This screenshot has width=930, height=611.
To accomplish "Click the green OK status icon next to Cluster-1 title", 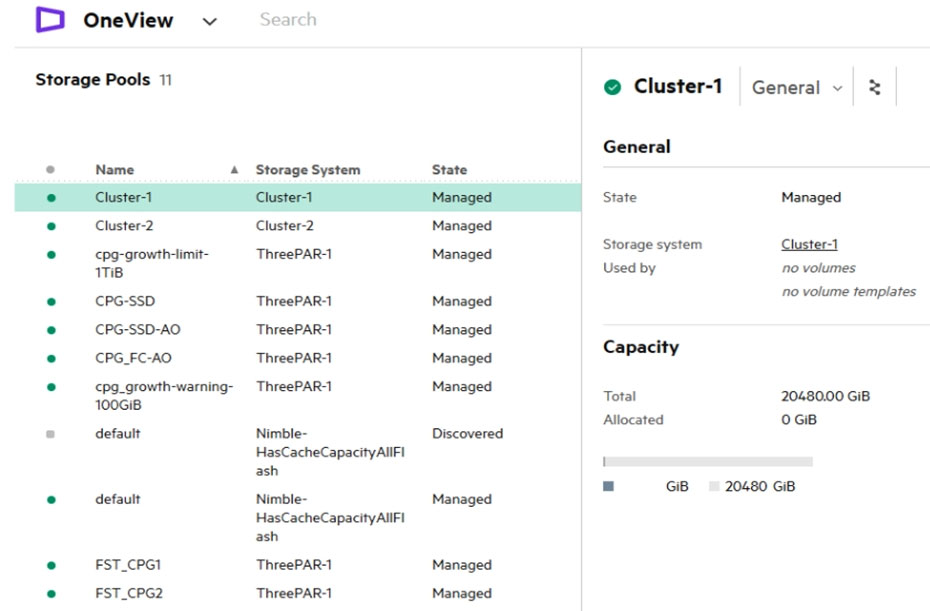I will click(x=612, y=87).
